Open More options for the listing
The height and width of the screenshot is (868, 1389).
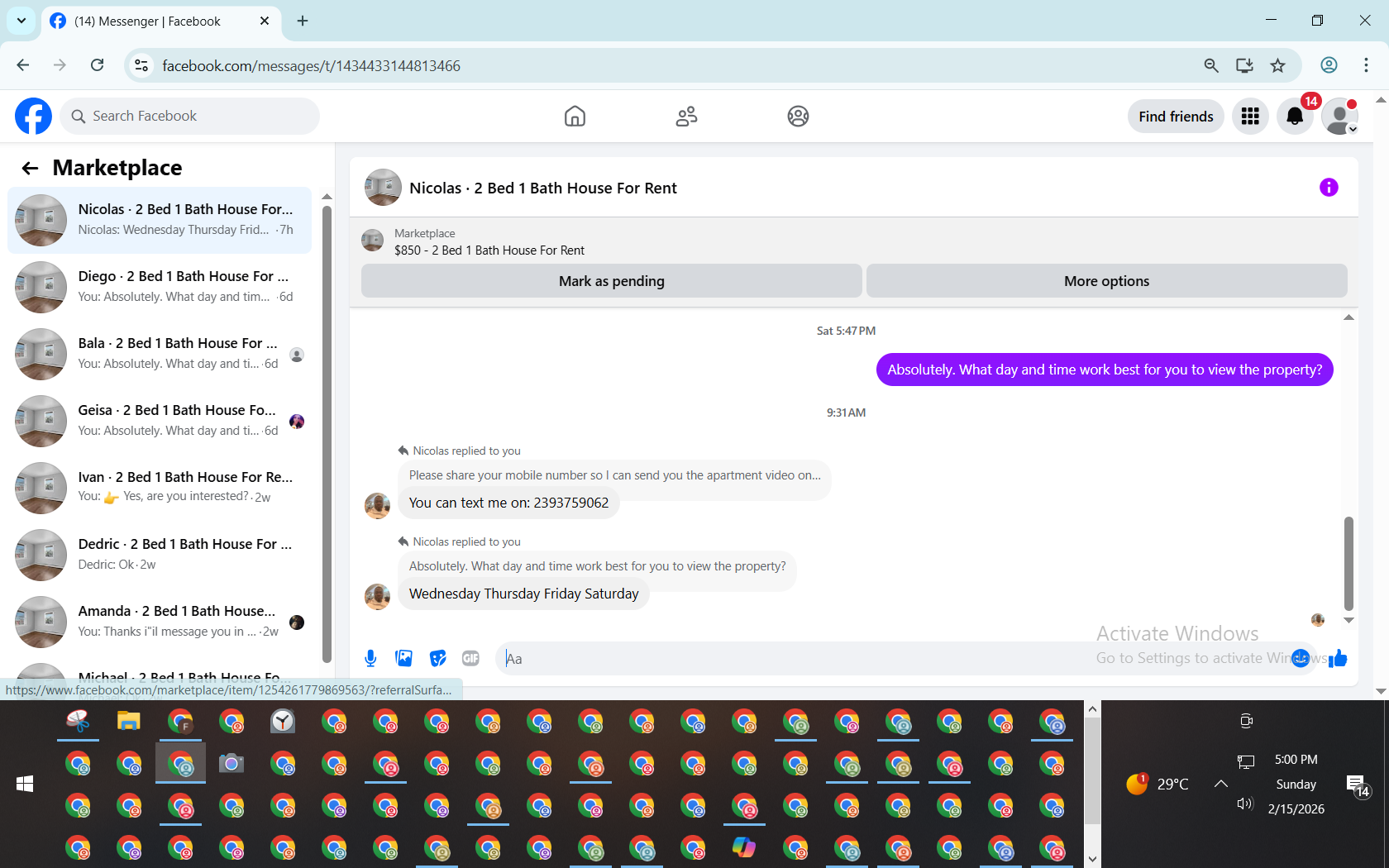1107,281
